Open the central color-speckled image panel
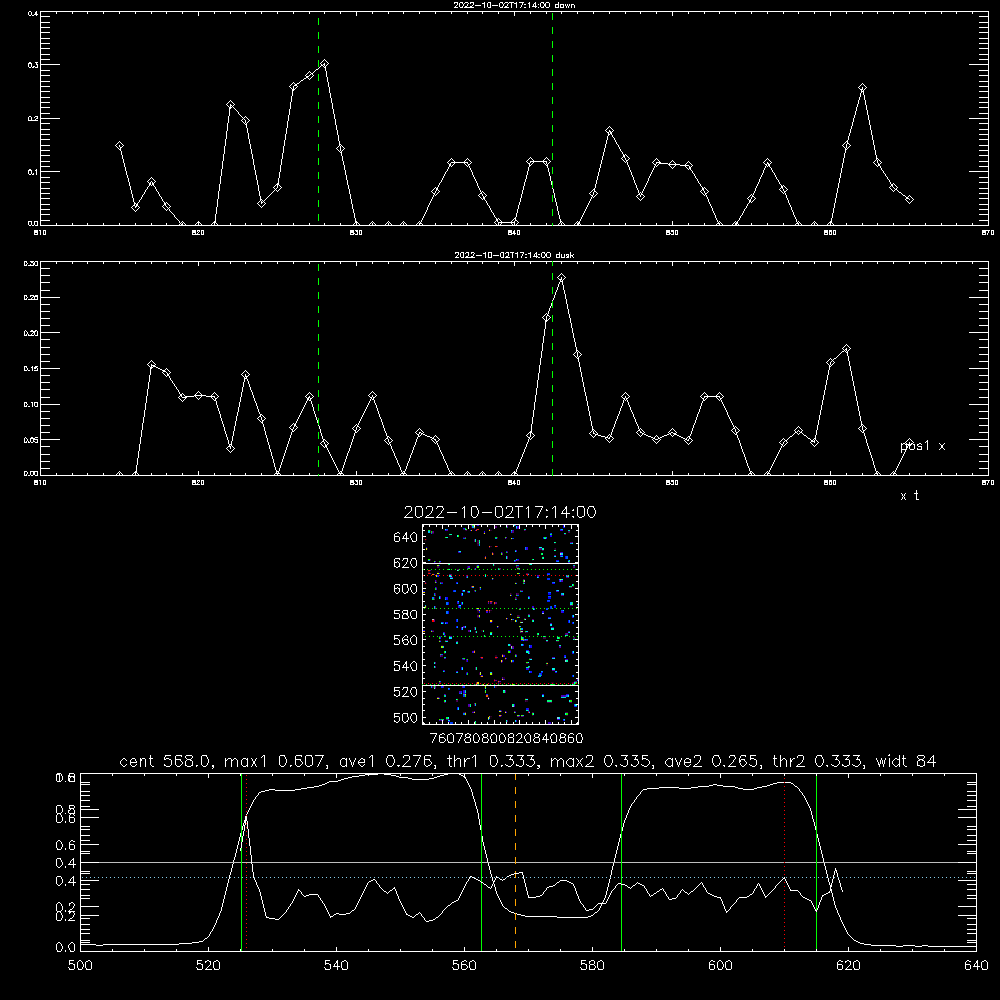Screen dimensions: 1000x1000 coord(500,624)
